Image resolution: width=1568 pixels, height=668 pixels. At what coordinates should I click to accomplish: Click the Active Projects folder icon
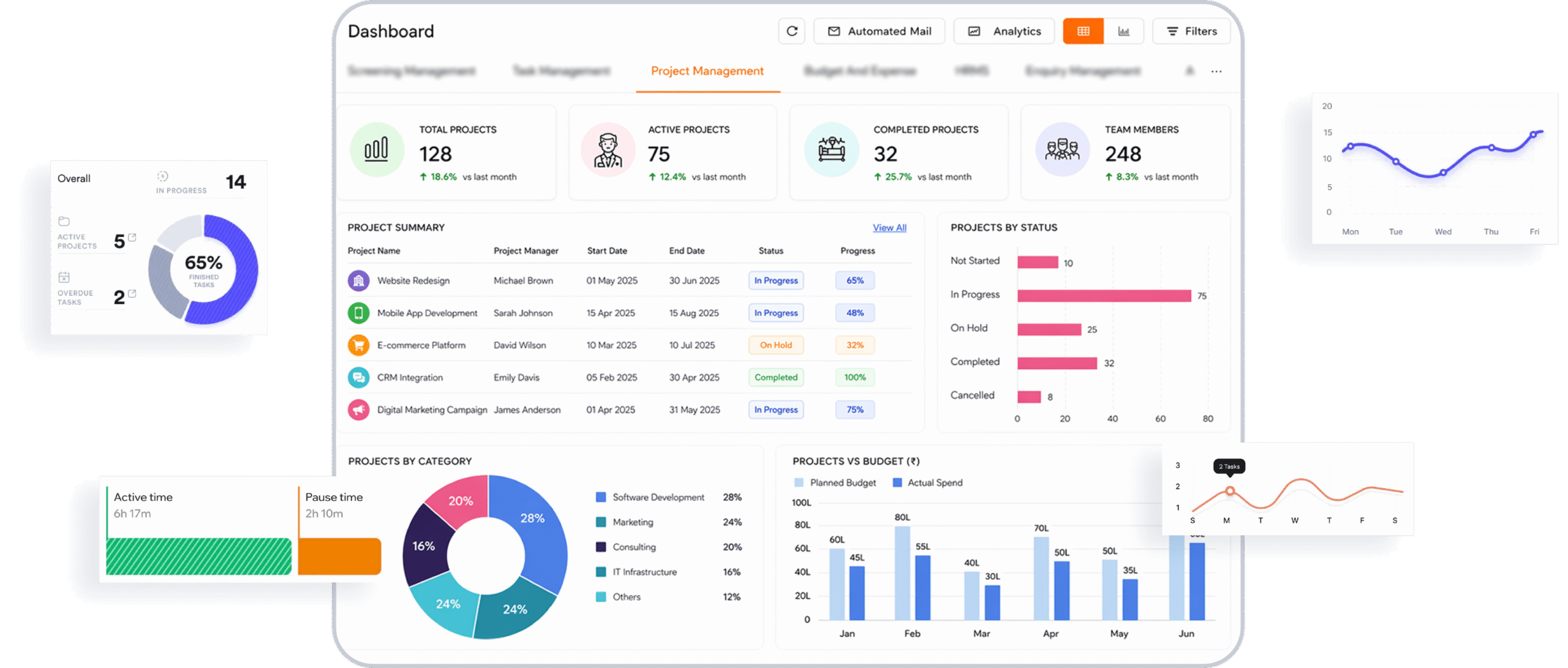pos(64,221)
